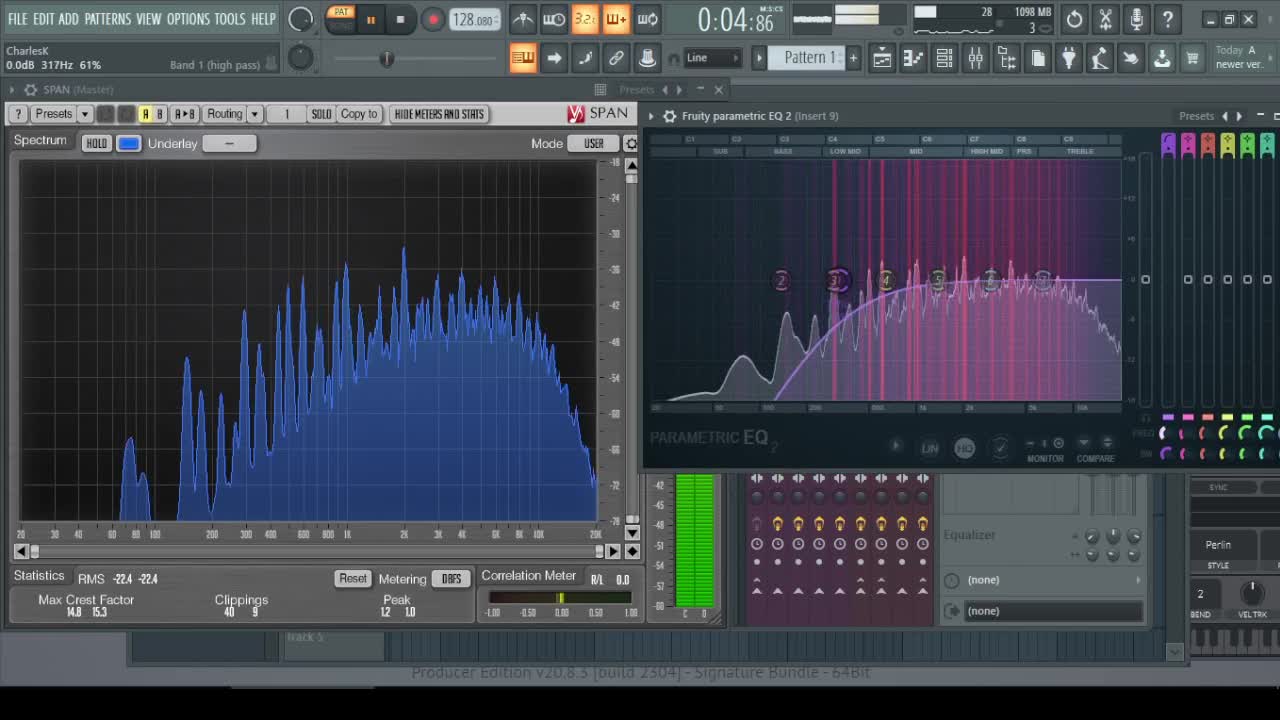Toggle note/clip grouping link icon
Screen dimensions: 1280x720
coord(616,58)
